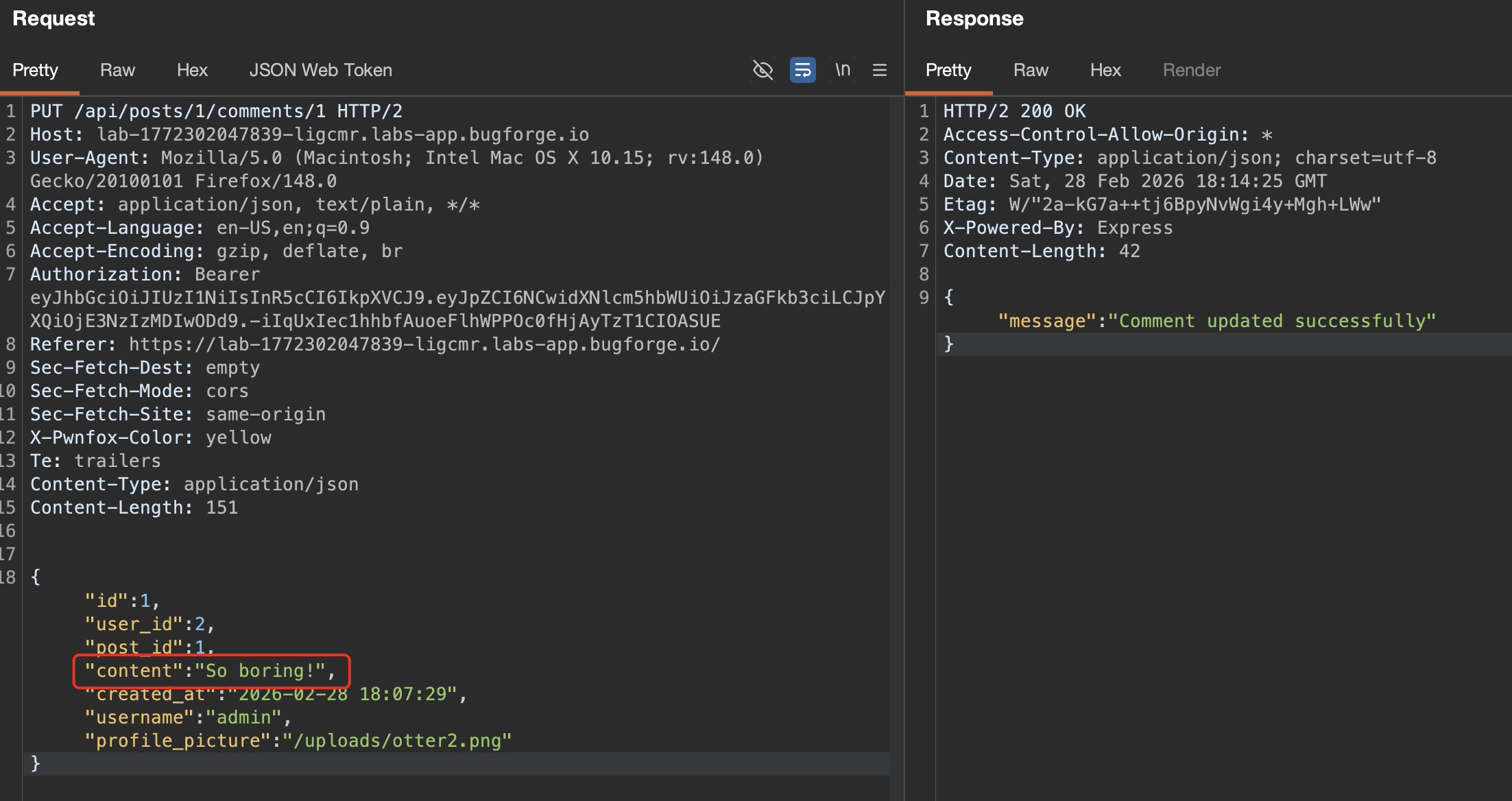Switch to the request Raw tab
The image size is (1512, 801).
click(117, 70)
